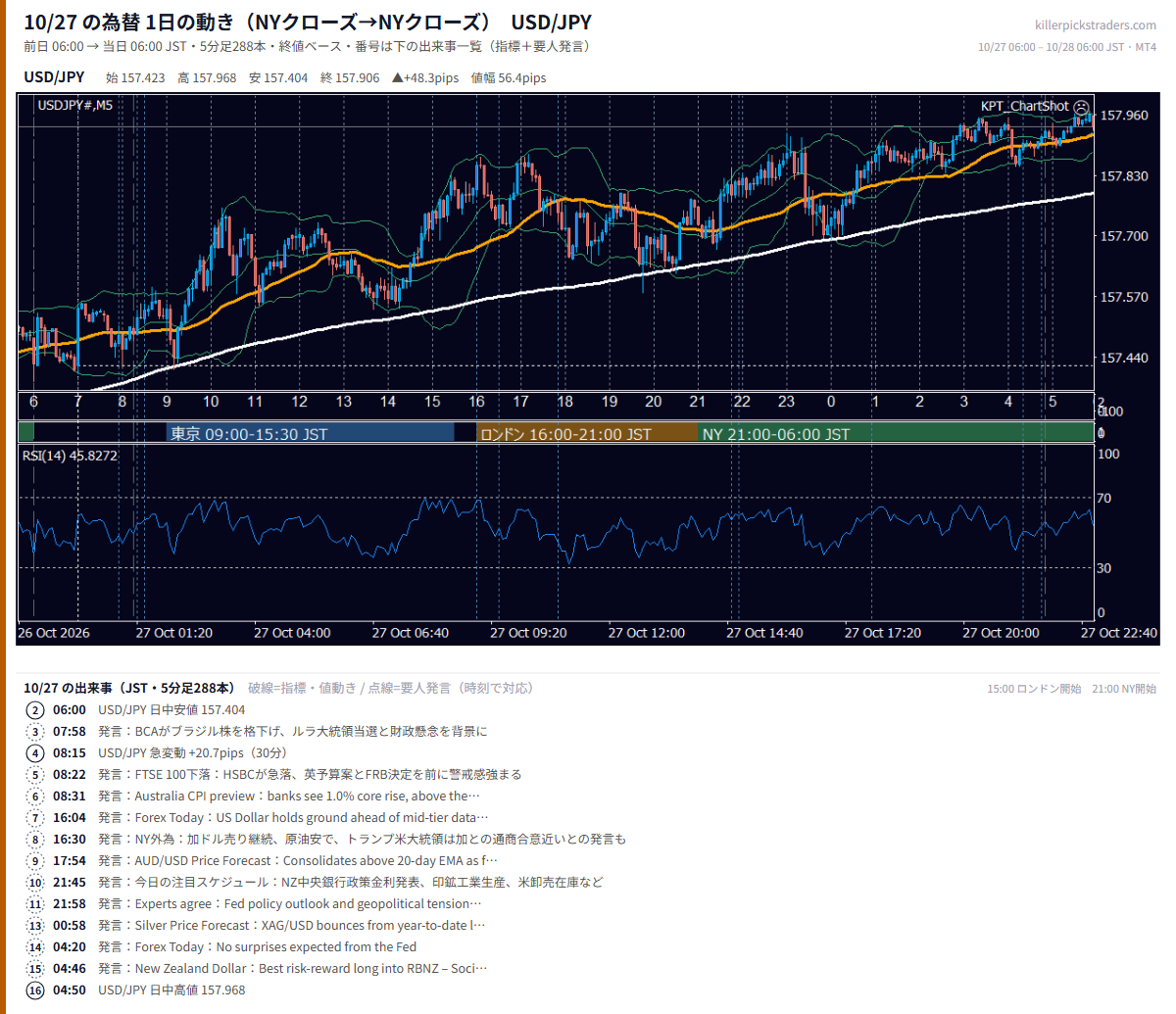Screen dimensions: 1176x1014
Task: Click hour 9 on the JST hour axis
Action: coord(167,402)
